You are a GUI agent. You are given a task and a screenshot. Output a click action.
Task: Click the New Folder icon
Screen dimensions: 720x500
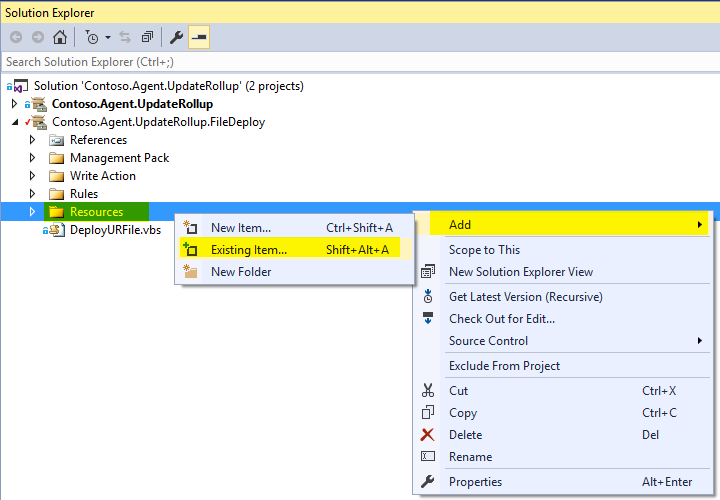pos(190,271)
